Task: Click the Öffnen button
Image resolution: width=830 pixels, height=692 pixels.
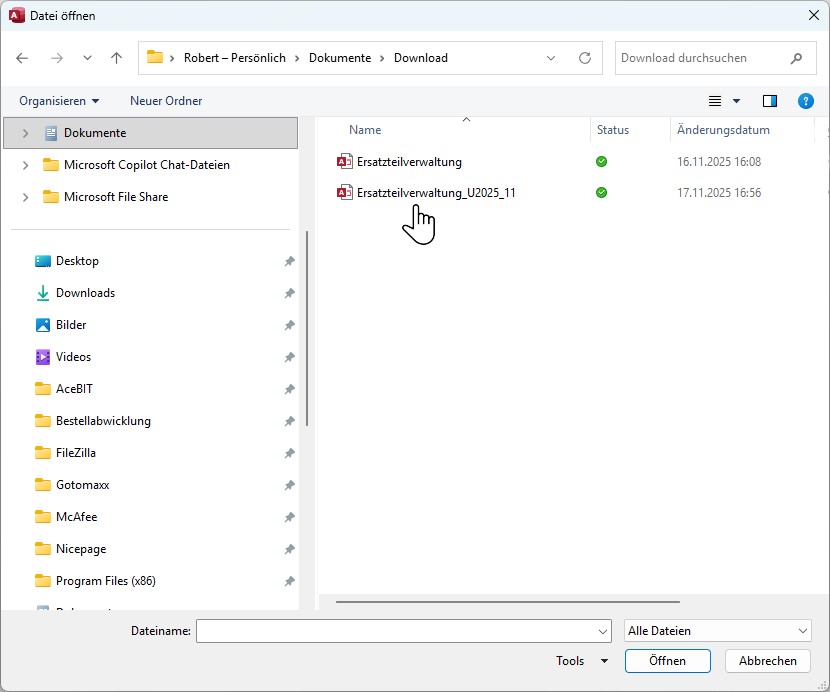Action: (x=667, y=661)
